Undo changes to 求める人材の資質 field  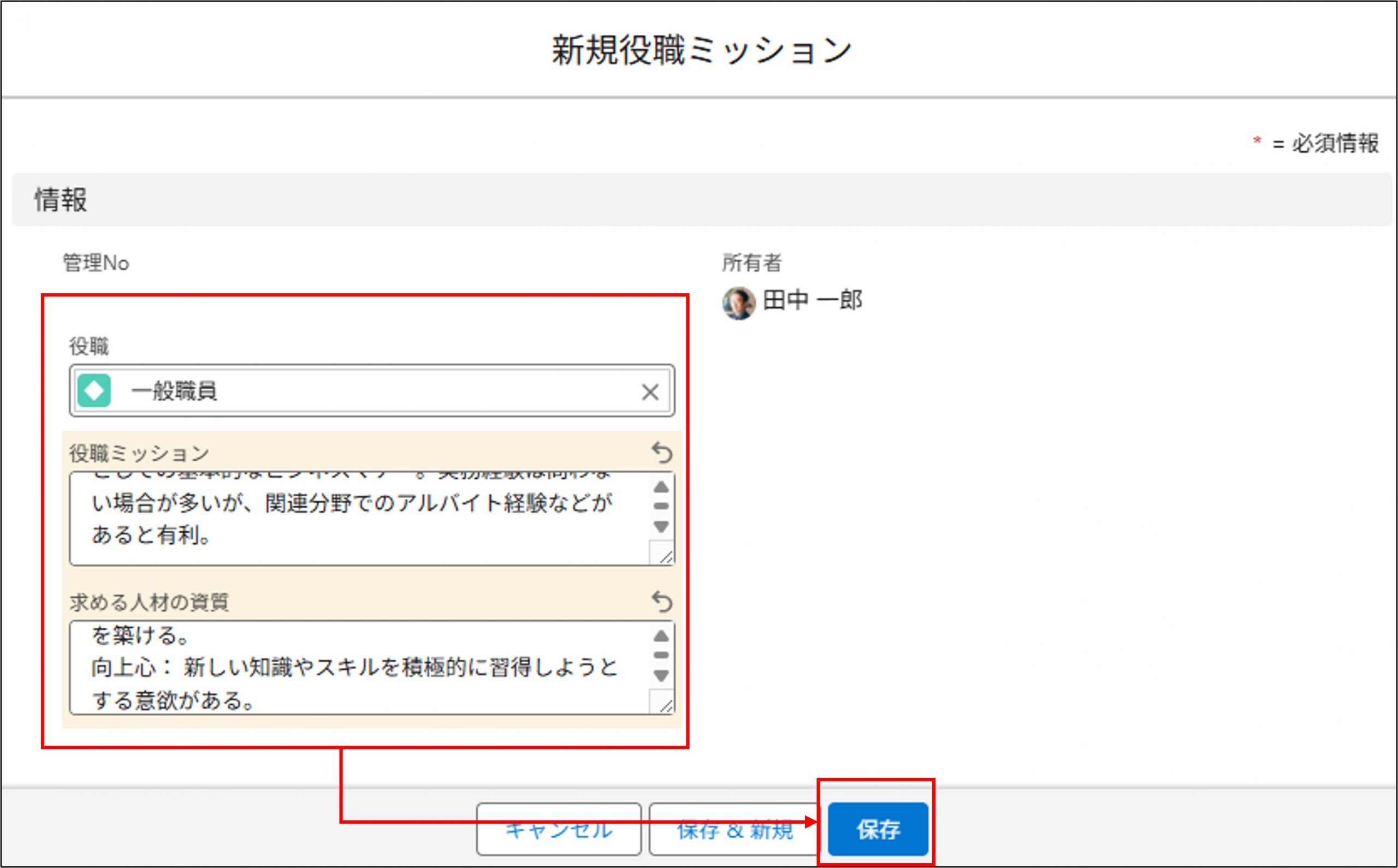point(662,602)
